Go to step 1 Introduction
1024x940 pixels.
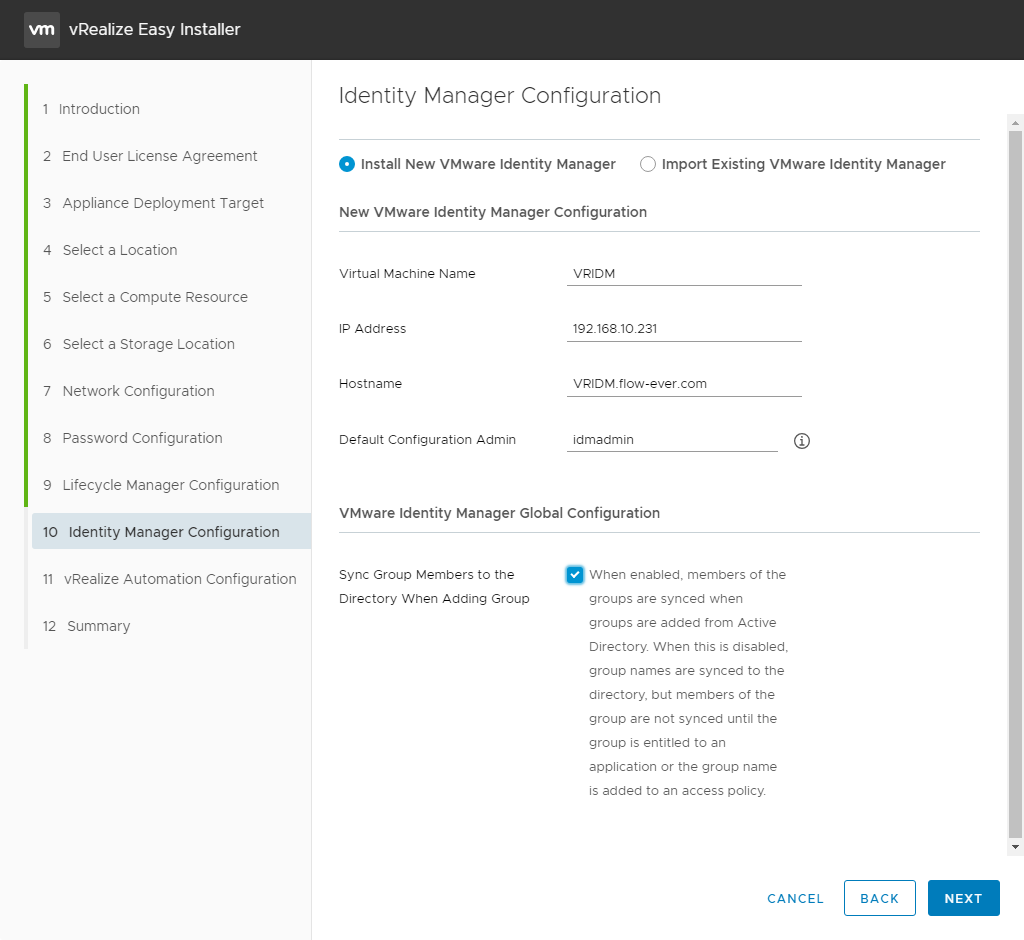click(x=91, y=109)
